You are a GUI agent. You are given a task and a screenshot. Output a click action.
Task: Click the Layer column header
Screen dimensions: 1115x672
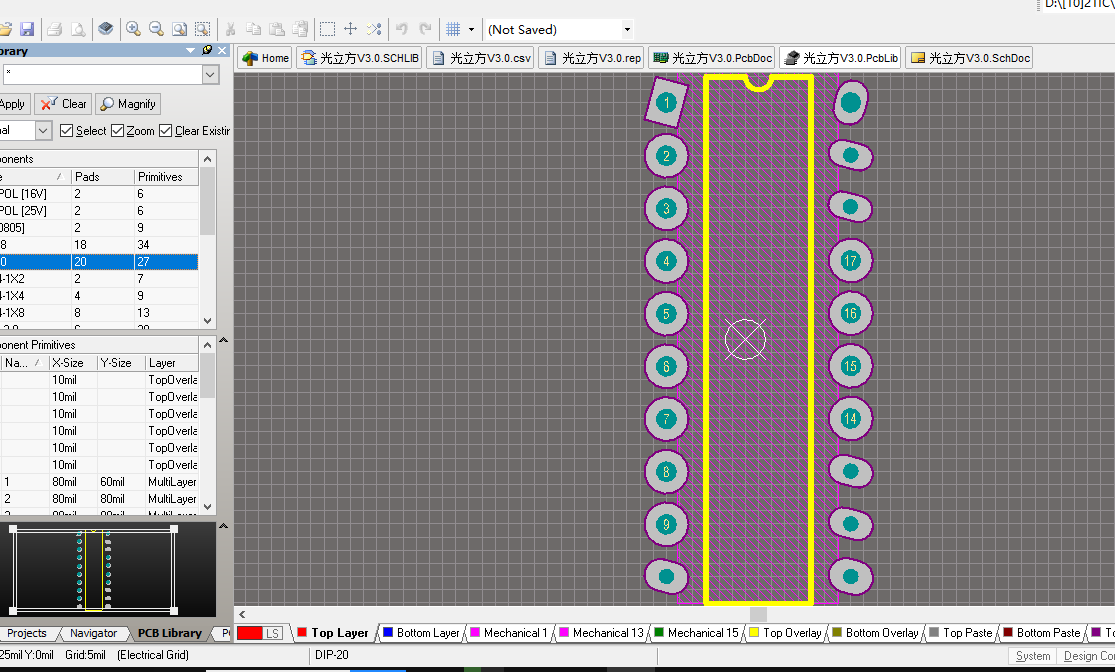pos(172,363)
